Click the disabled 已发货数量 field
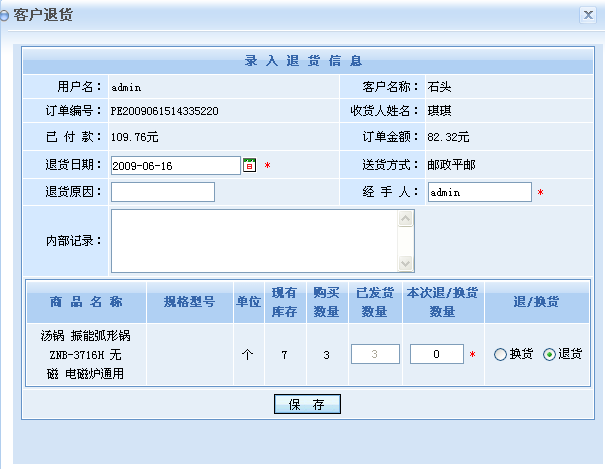605x469 pixels. point(375,354)
